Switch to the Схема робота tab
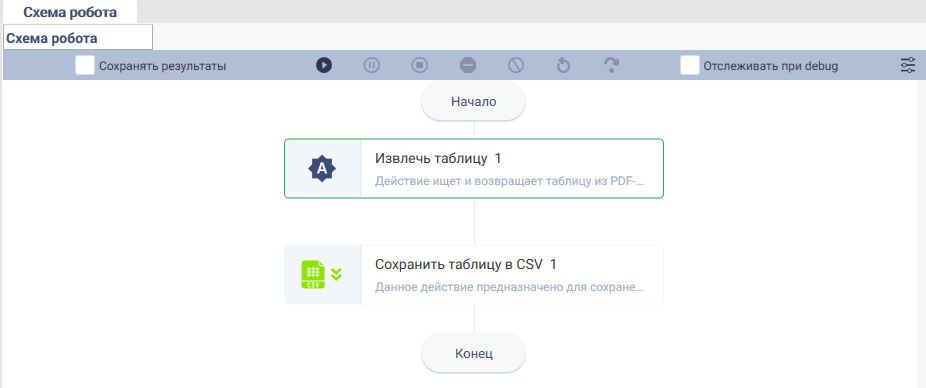This screenshot has height=388, width=926. tap(70, 12)
